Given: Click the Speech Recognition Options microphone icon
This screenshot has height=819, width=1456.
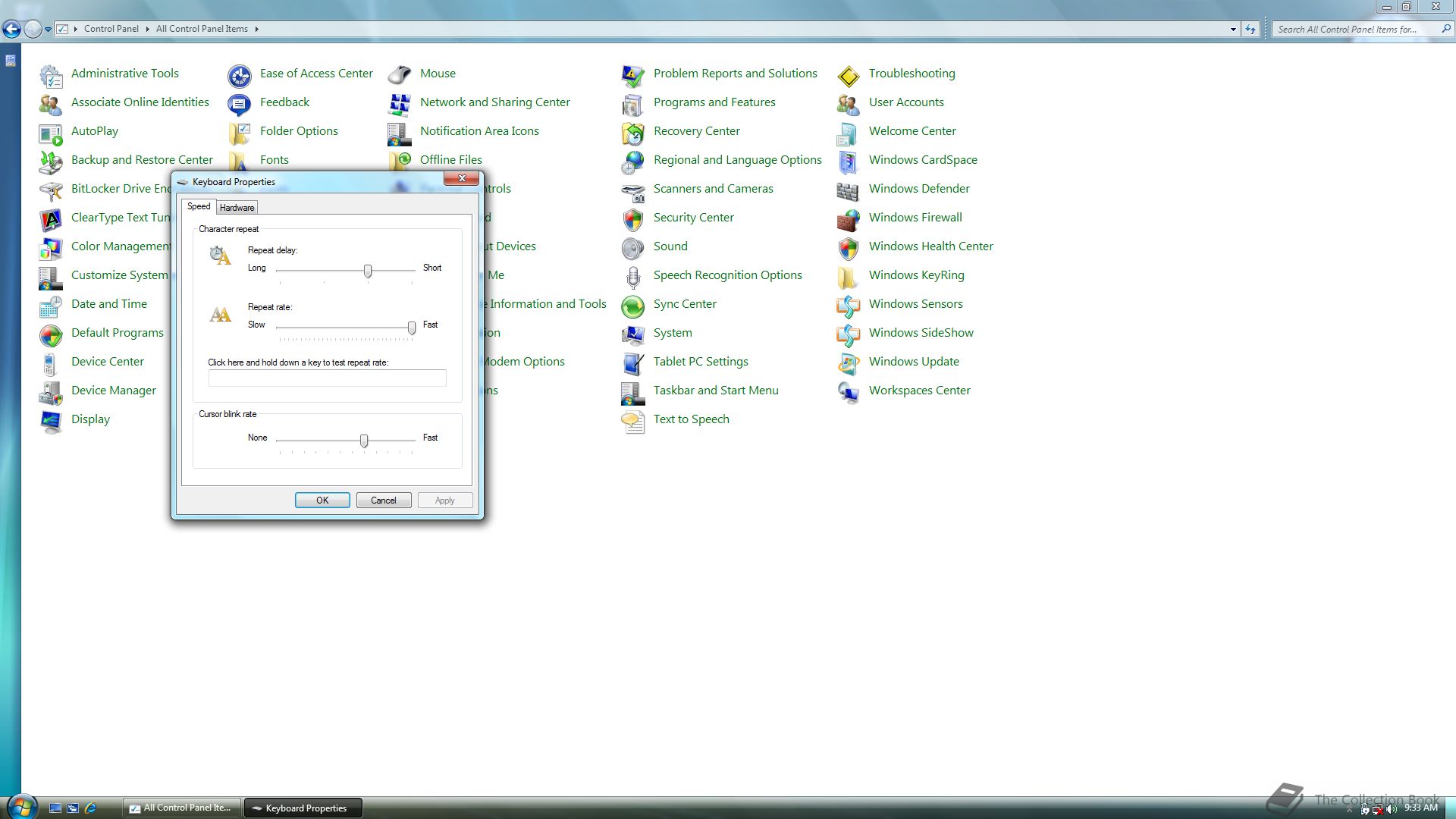Looking at the screenshot, I should (633, 277).
